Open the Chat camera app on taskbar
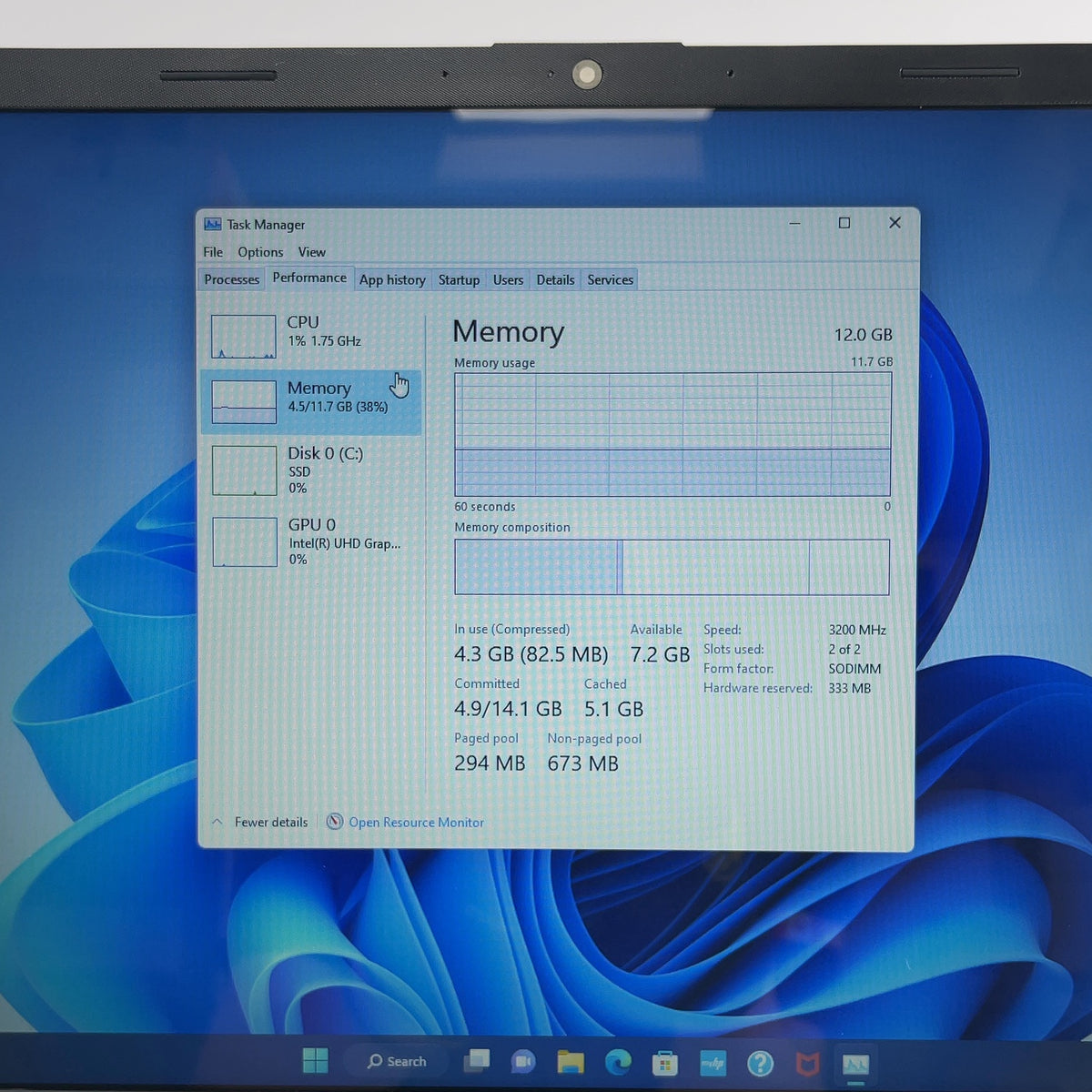Viewport: 1092px width, 1092px height. click(523, 1061)
